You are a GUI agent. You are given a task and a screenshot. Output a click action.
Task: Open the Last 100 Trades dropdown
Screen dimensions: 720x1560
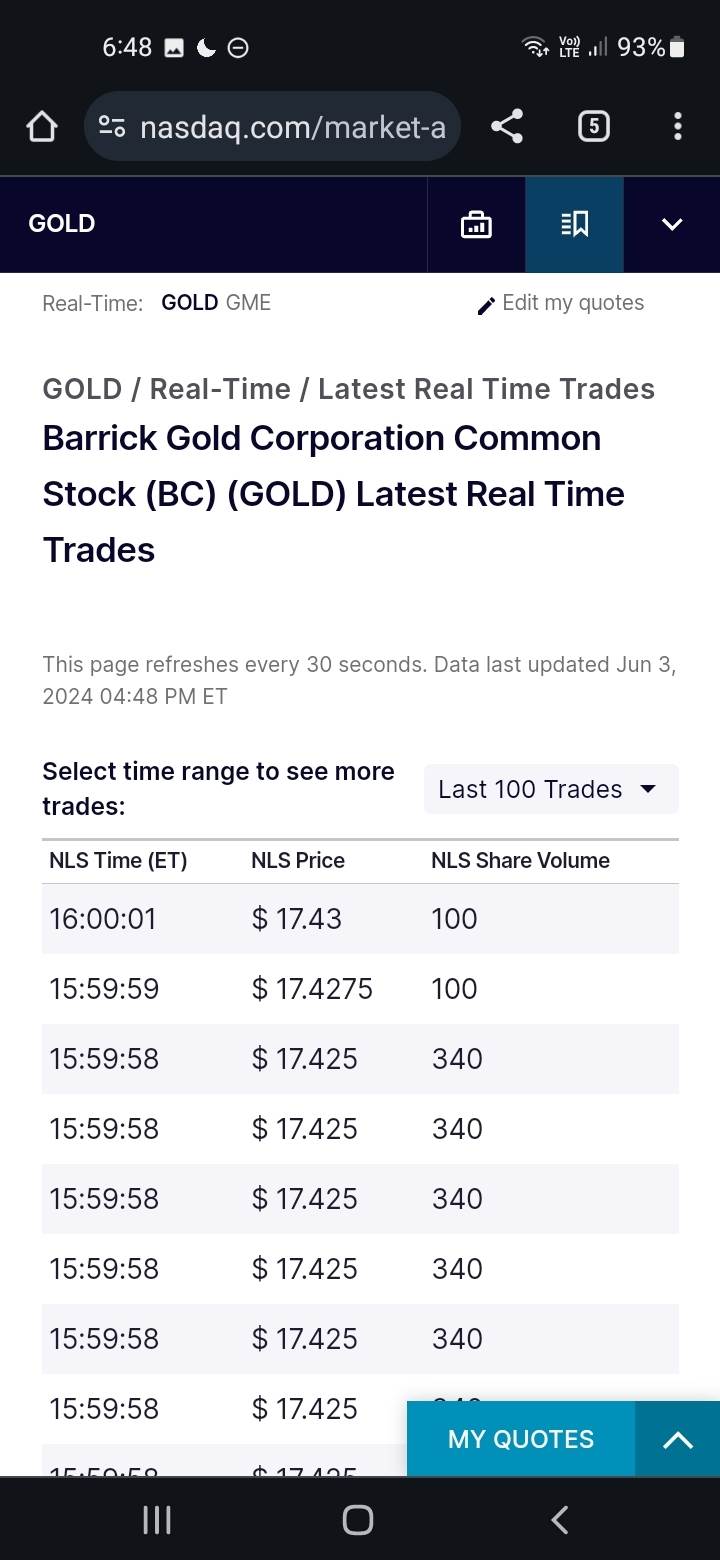click(x=551, y=789)
